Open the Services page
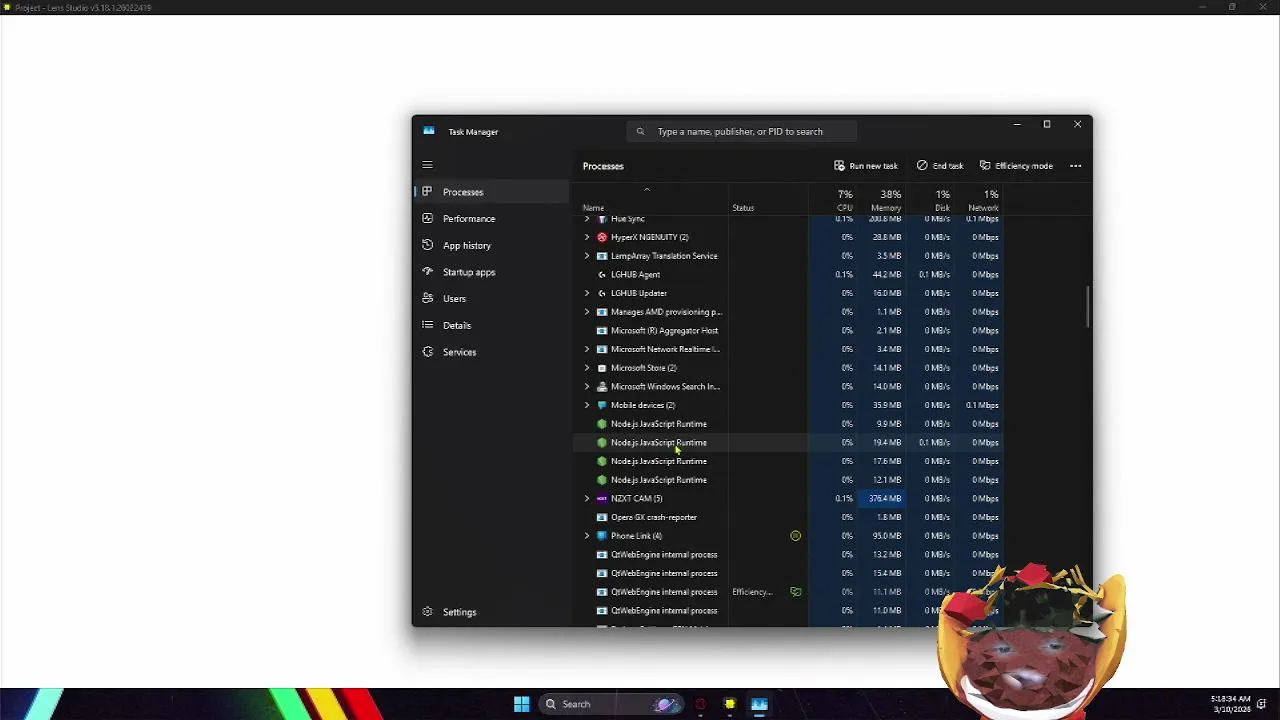1280x720 pixels. pyautogui.click(x=491, y=352)
